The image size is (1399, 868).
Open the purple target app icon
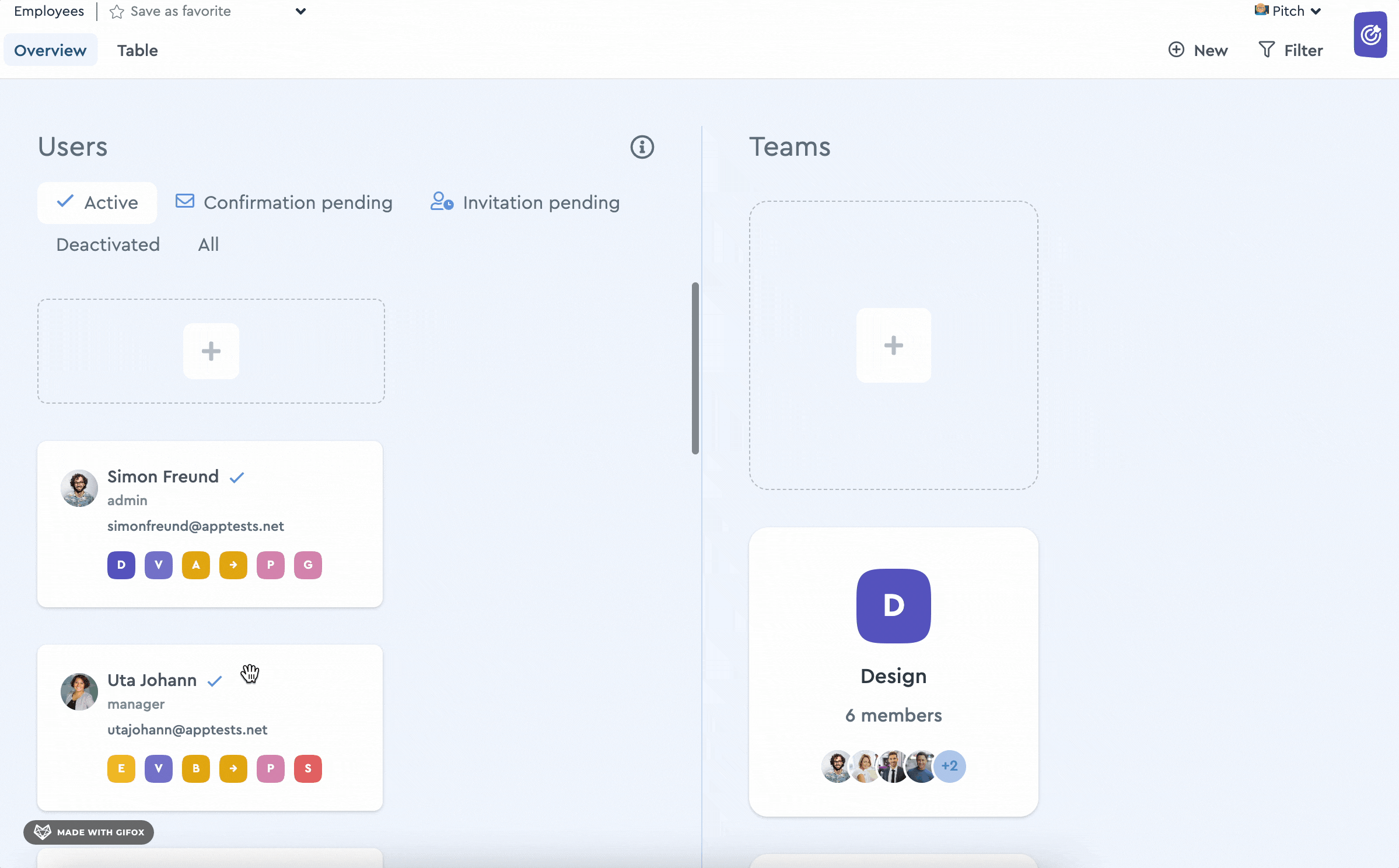[x=1370, y=35]
